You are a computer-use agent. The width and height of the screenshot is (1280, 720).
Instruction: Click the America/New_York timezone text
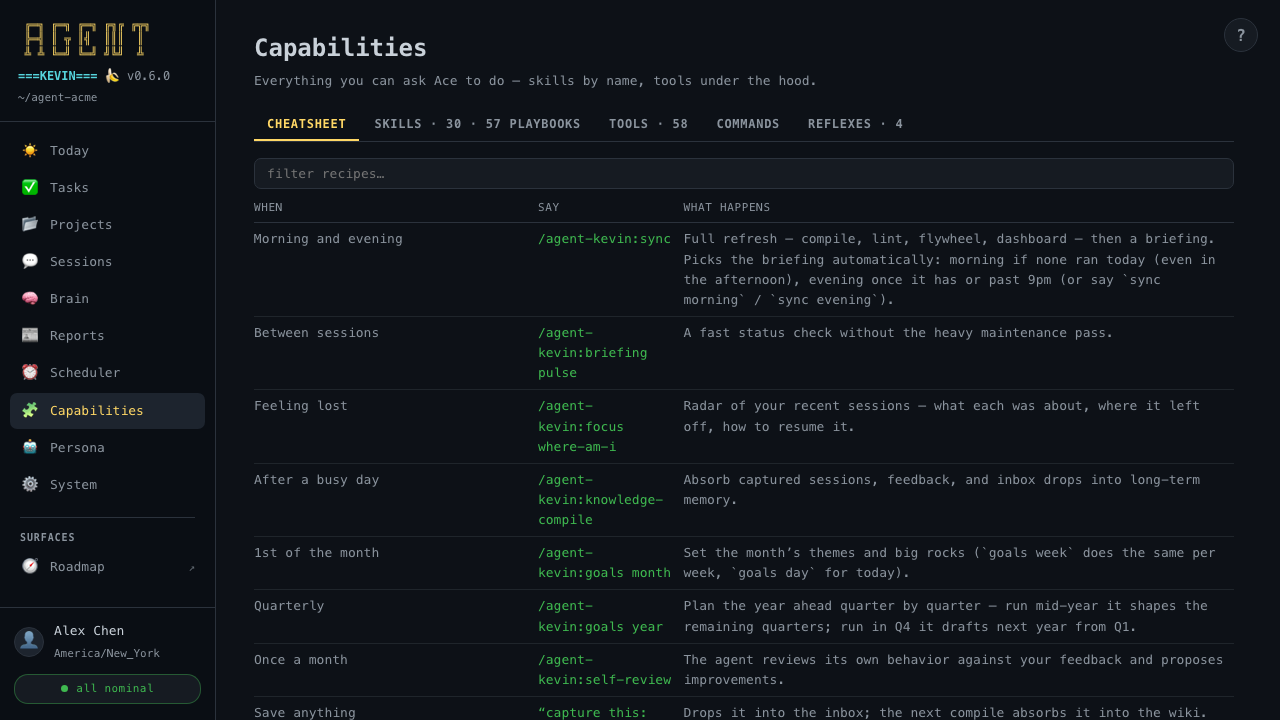click(107, 653)
